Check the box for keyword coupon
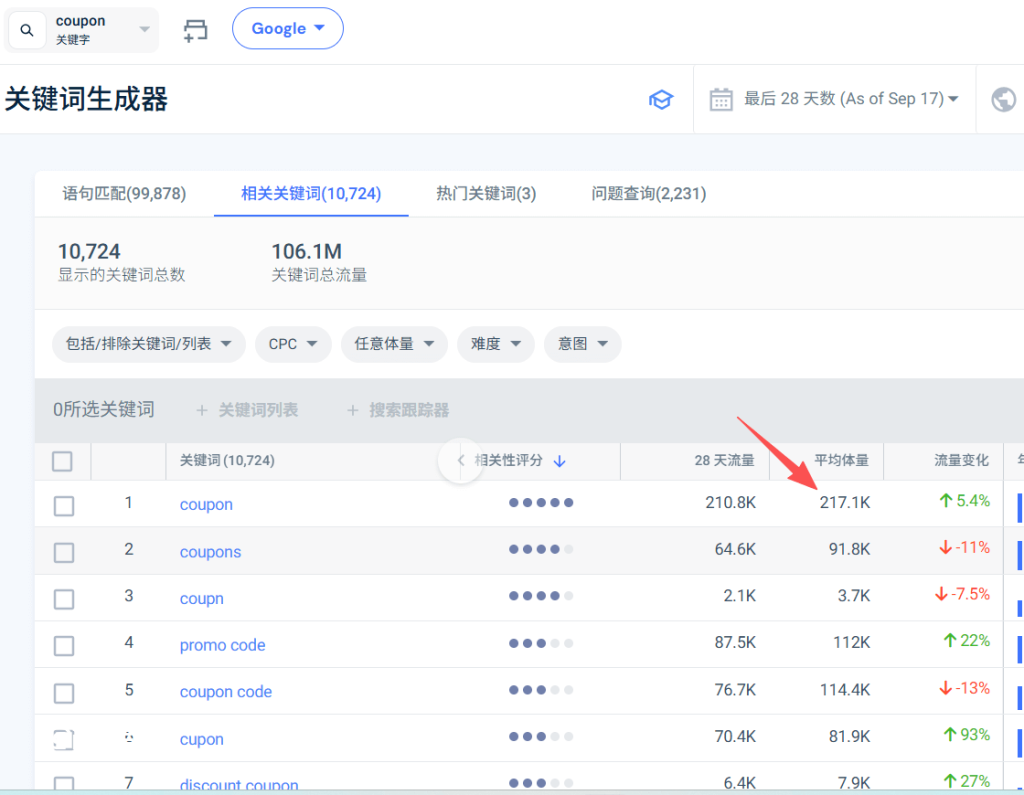This screenshot has height=795, width=1024. [62, 506]
